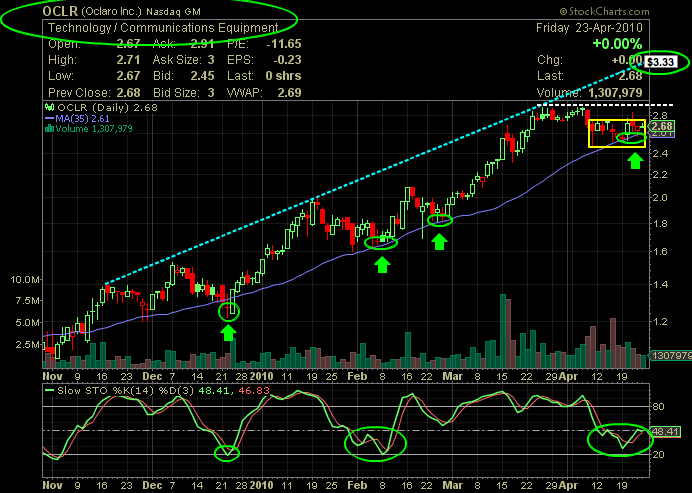Select the purple MA(35) line swatch
Viewport: 692px width, 493px height.
pyautogui.click(x=49, y=118)
